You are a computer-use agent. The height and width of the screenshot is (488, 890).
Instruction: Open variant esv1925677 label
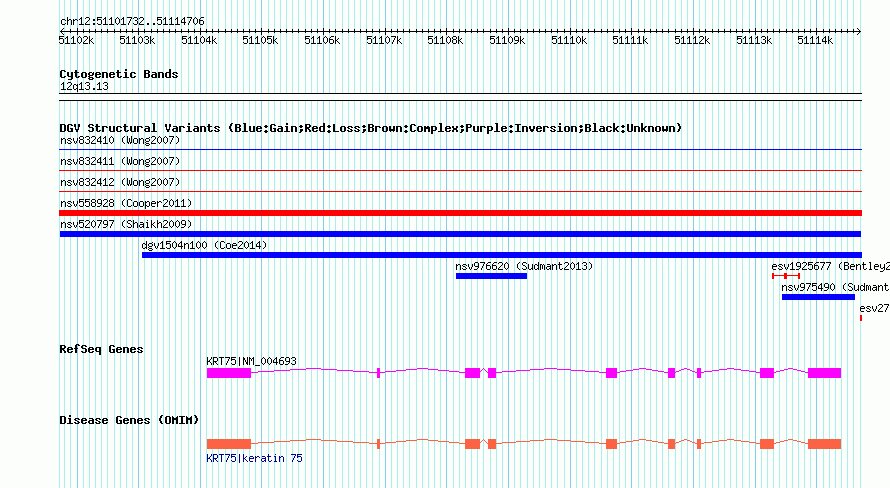[x=830, y=267]
